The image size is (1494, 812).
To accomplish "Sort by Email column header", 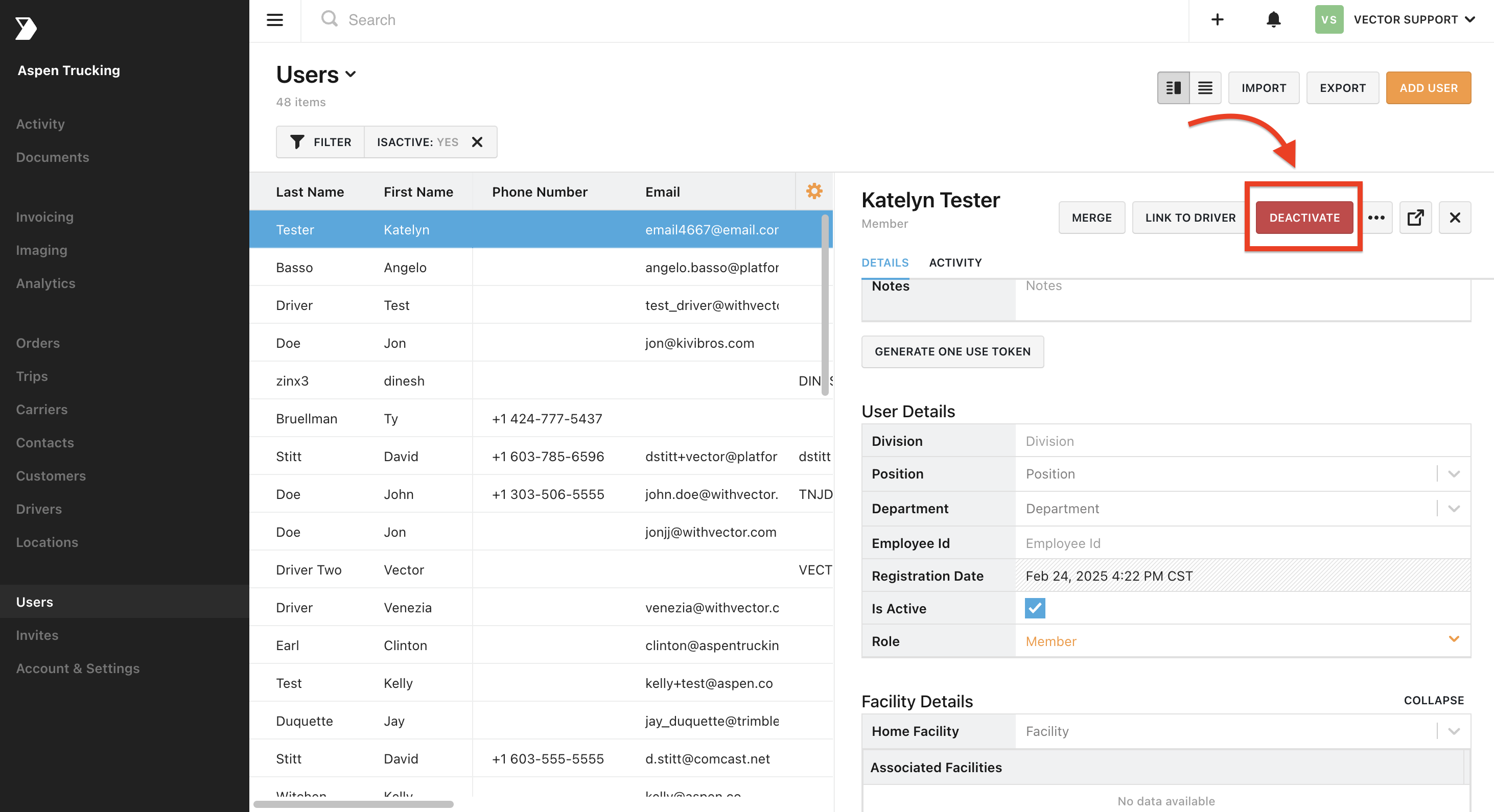I will (x=662, y=192).
